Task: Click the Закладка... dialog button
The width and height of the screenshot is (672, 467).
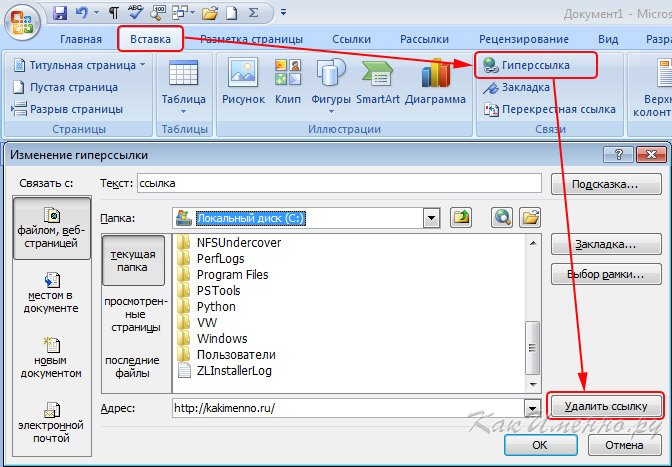Action: (x=606, y=245)
